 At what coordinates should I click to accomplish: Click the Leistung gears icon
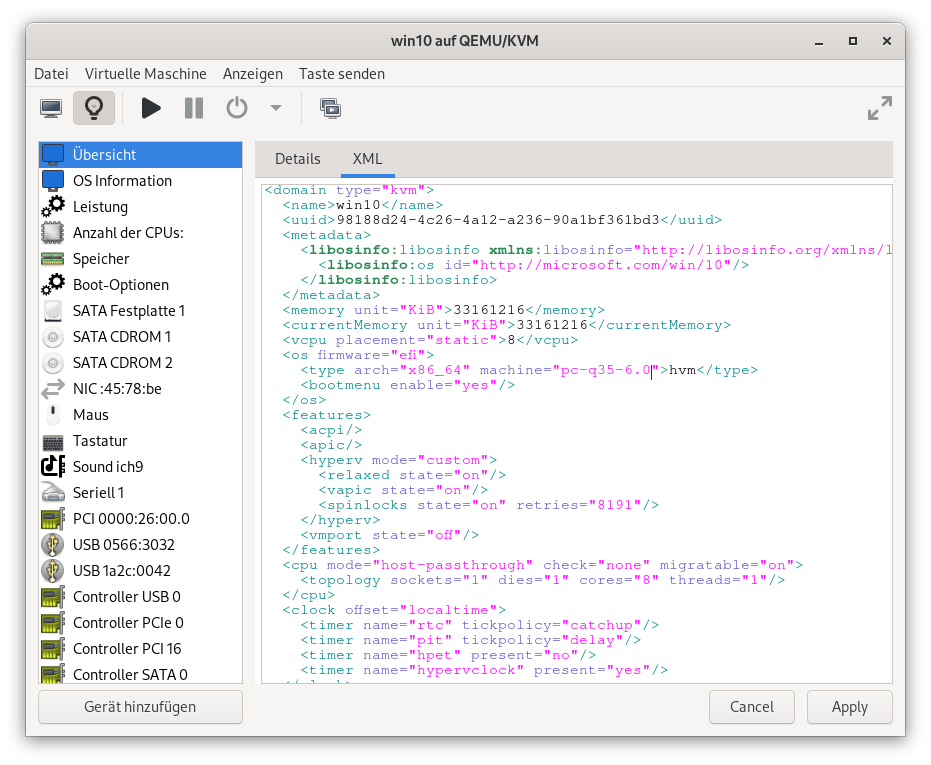click(x=53, y=206)
